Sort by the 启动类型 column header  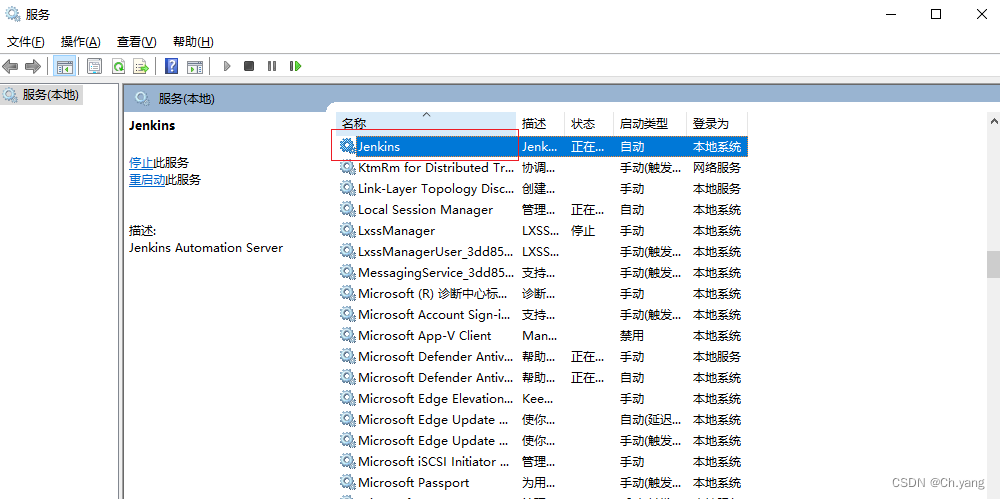650,123
